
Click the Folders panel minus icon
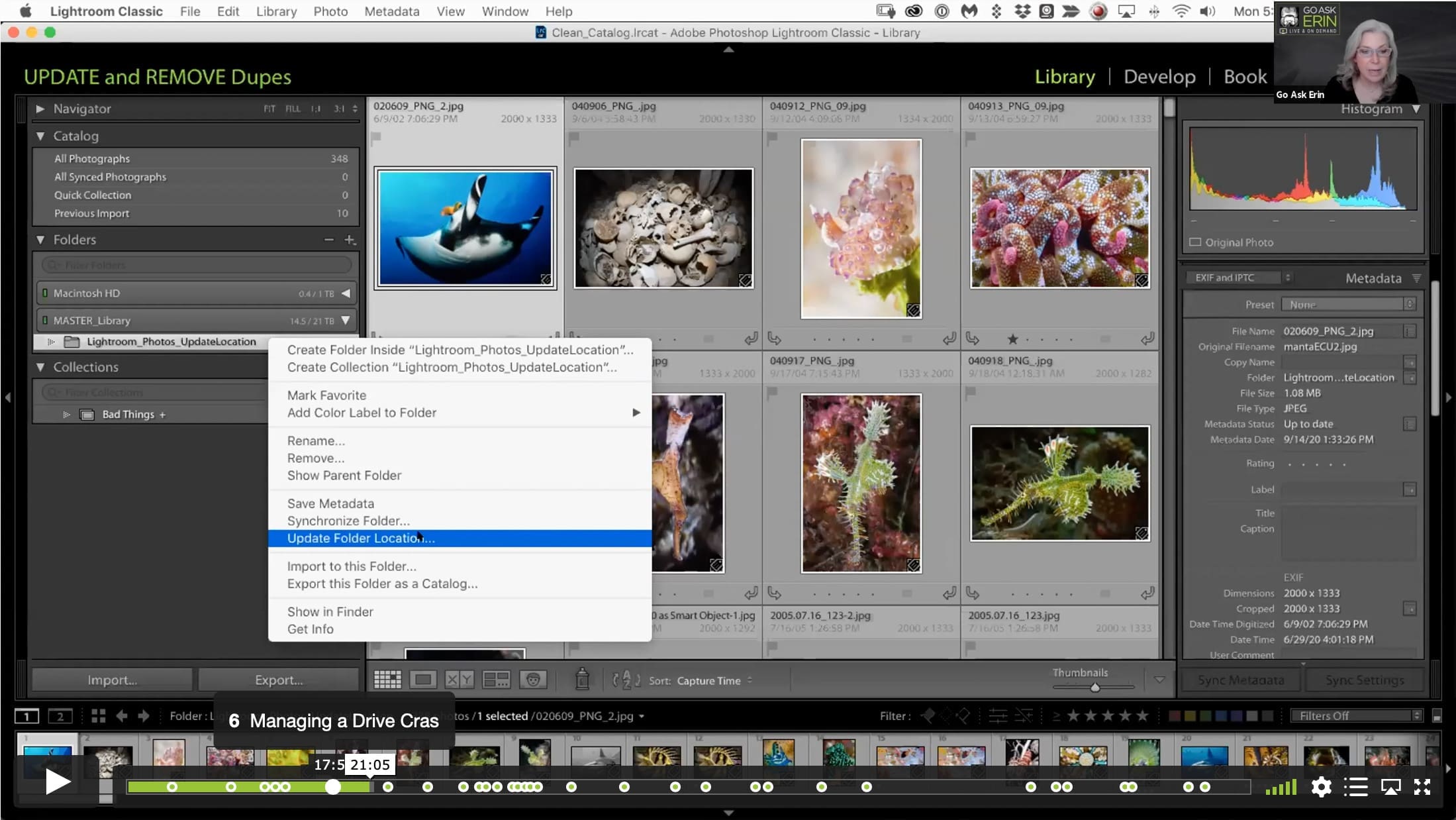[328, 239]
